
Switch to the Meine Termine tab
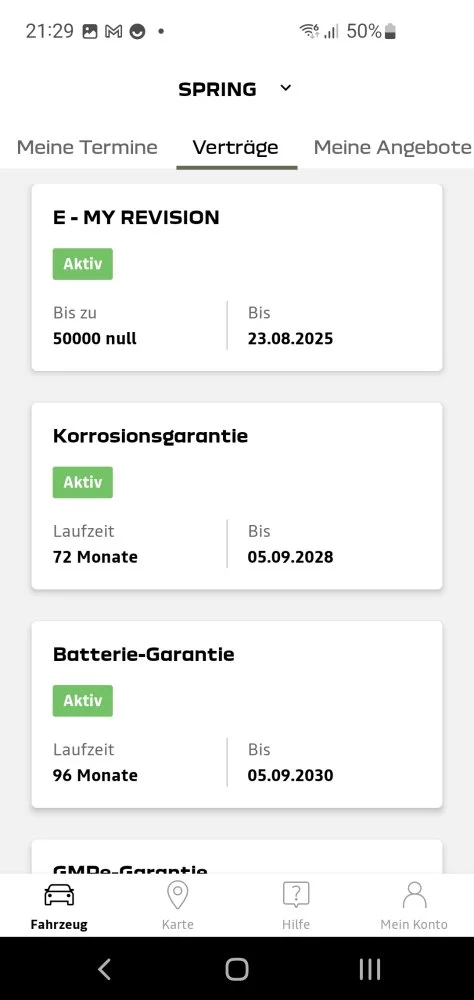87,147
